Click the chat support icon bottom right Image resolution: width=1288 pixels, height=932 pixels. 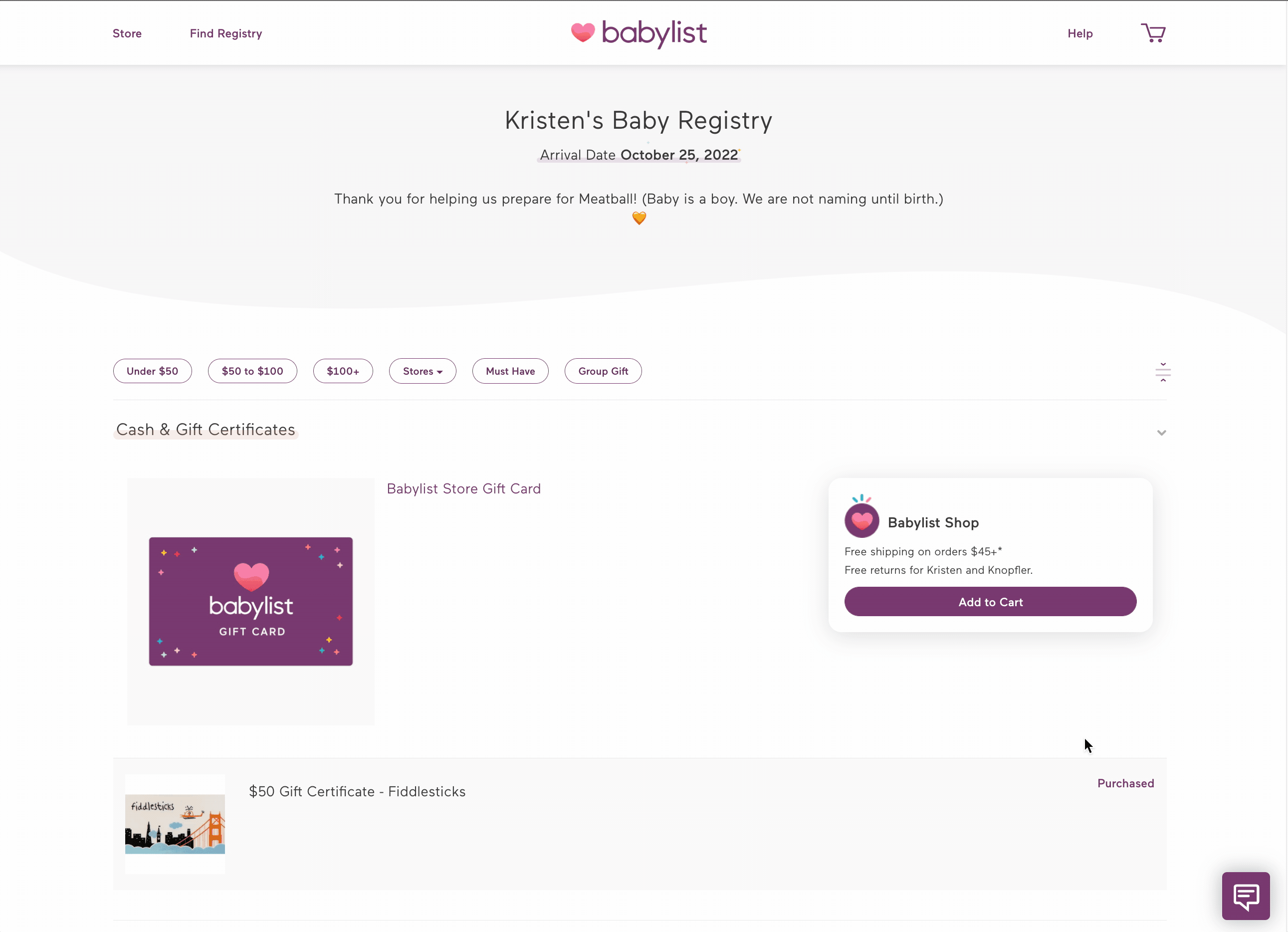(1246, 895)
